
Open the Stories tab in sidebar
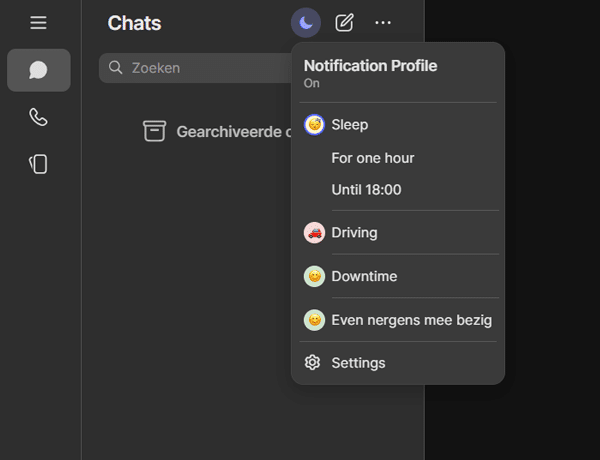pyautogui.click(x=38, y=165)
